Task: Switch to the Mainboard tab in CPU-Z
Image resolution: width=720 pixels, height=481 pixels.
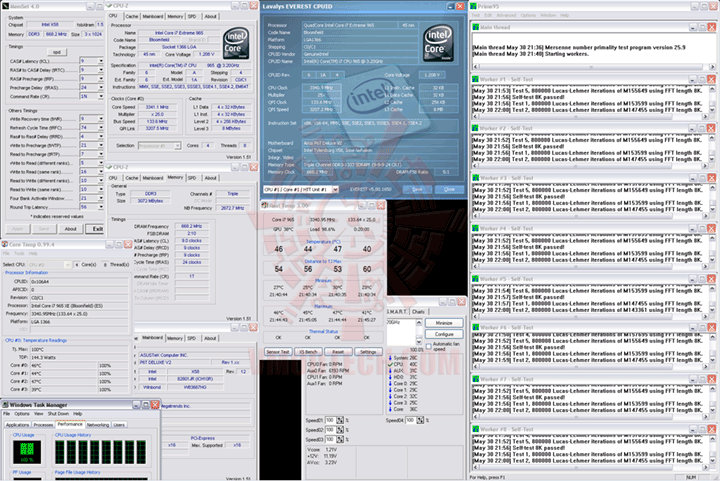Action: [x=153, y=16]
